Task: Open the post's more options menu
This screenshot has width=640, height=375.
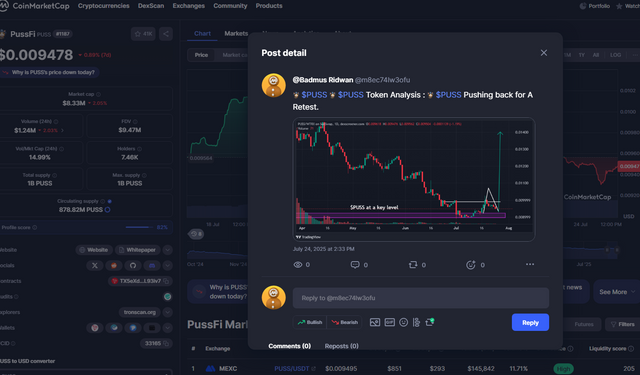Action: point(530,264)
